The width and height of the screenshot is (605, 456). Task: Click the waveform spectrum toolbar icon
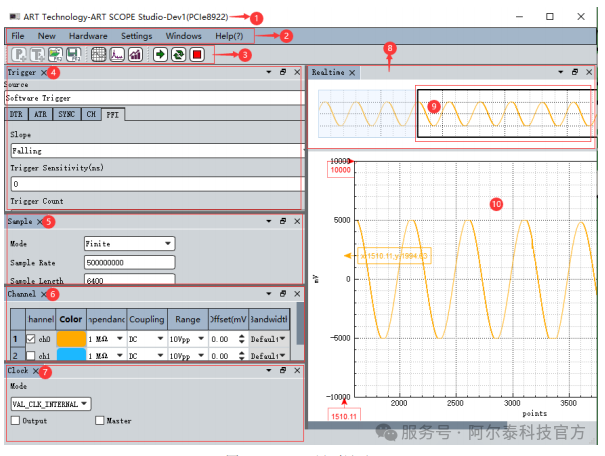[116, 54]
